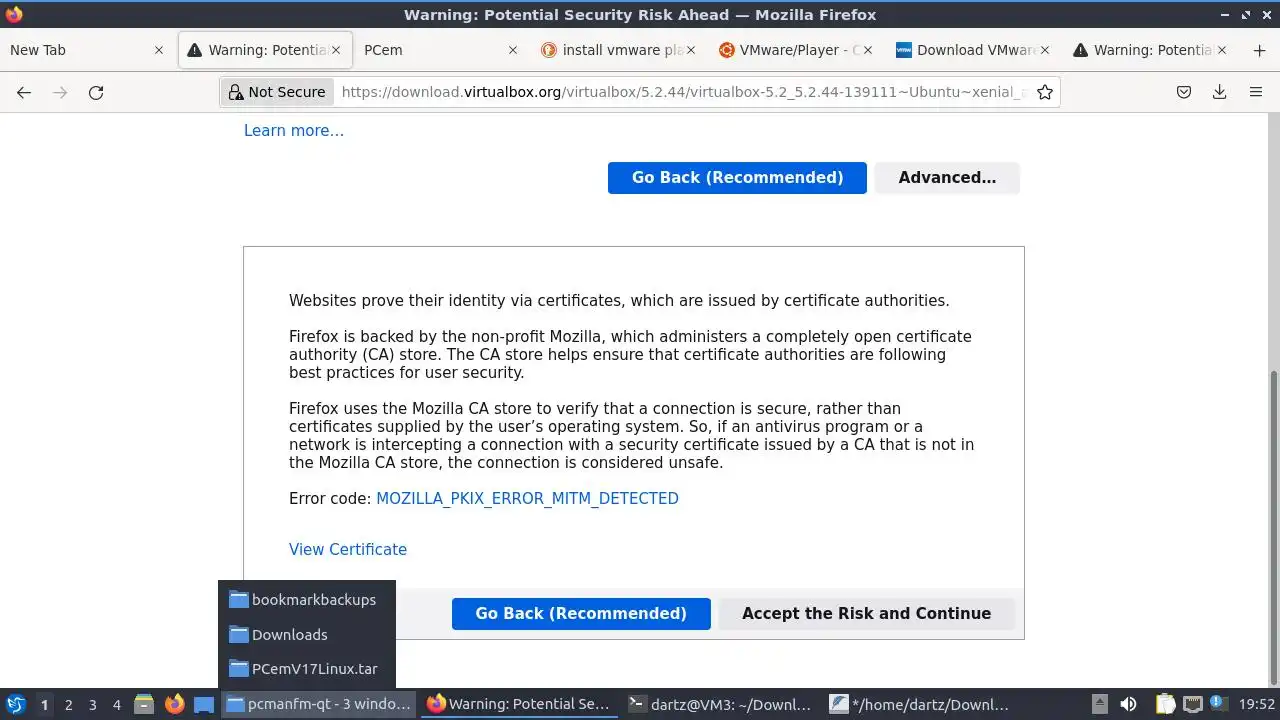Open the LXQt application menu icon

click(x=16, y=704)
